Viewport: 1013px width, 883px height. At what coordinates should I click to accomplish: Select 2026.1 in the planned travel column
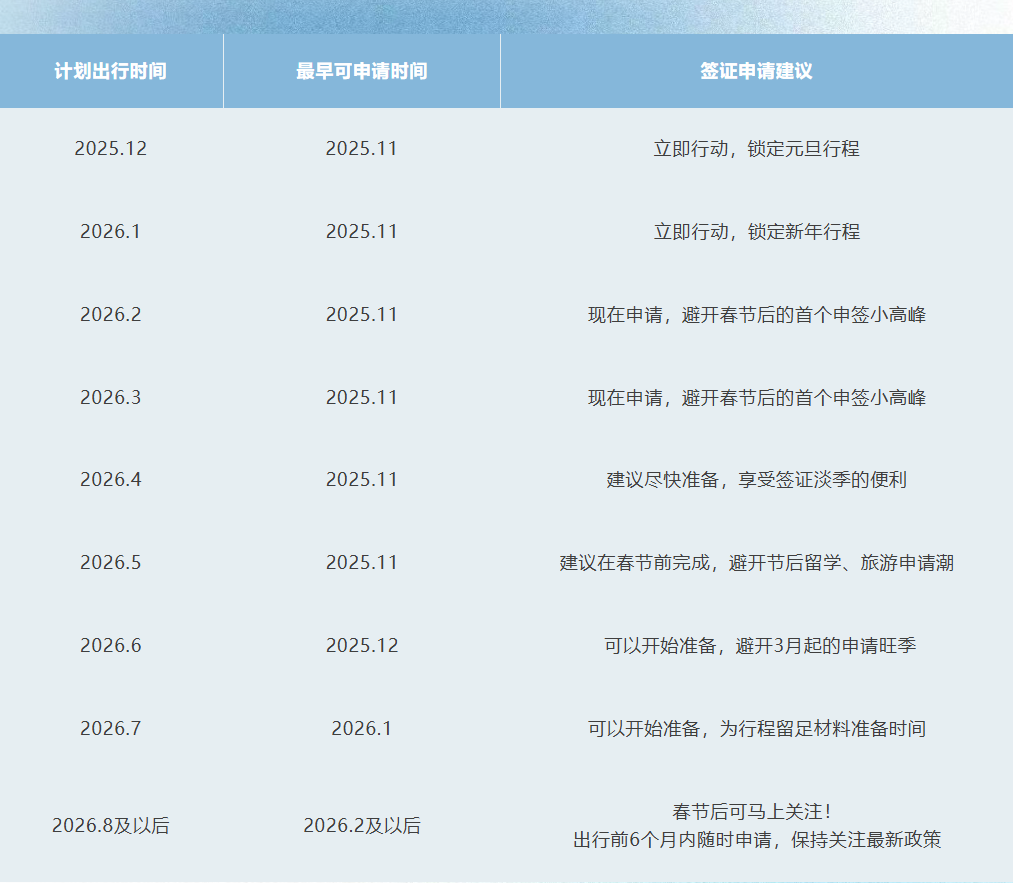[x=111, y=232]
